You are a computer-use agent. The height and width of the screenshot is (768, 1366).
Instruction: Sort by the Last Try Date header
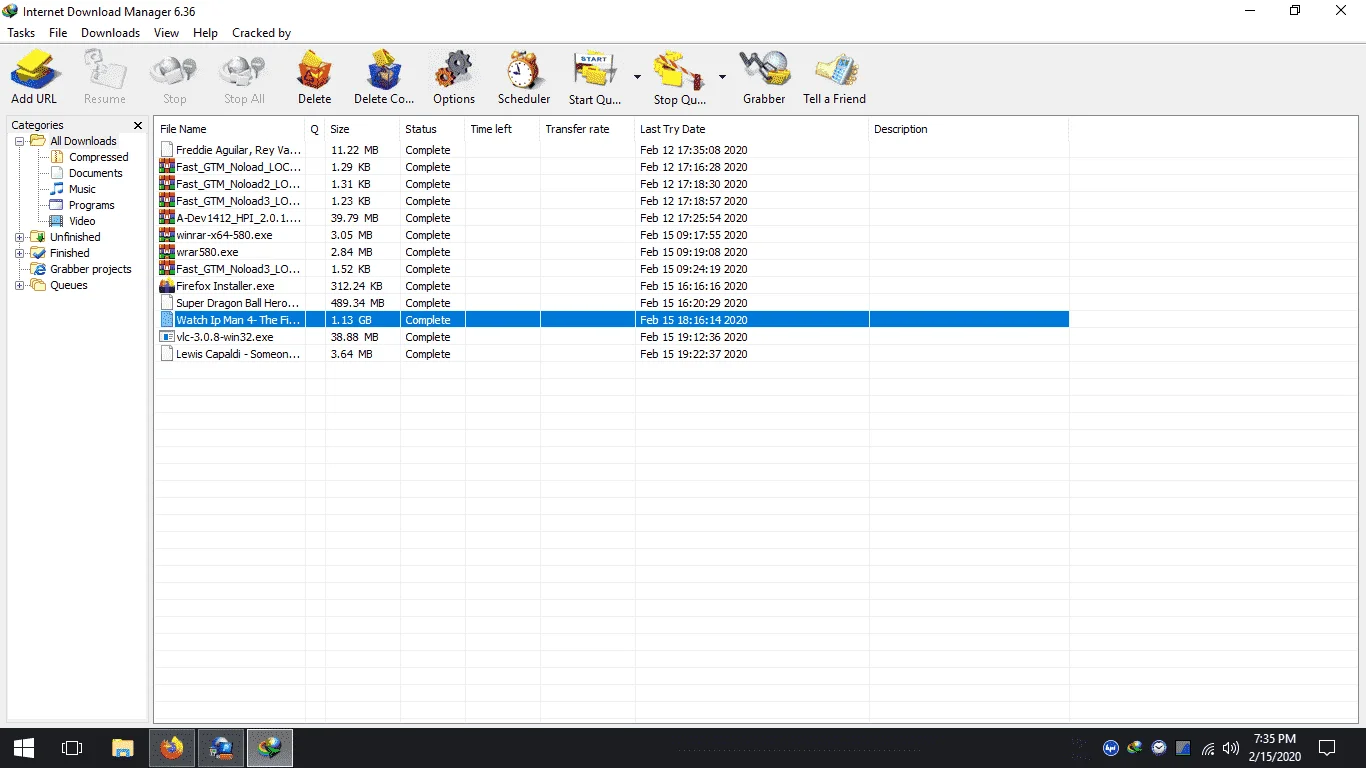pos(752,129)
